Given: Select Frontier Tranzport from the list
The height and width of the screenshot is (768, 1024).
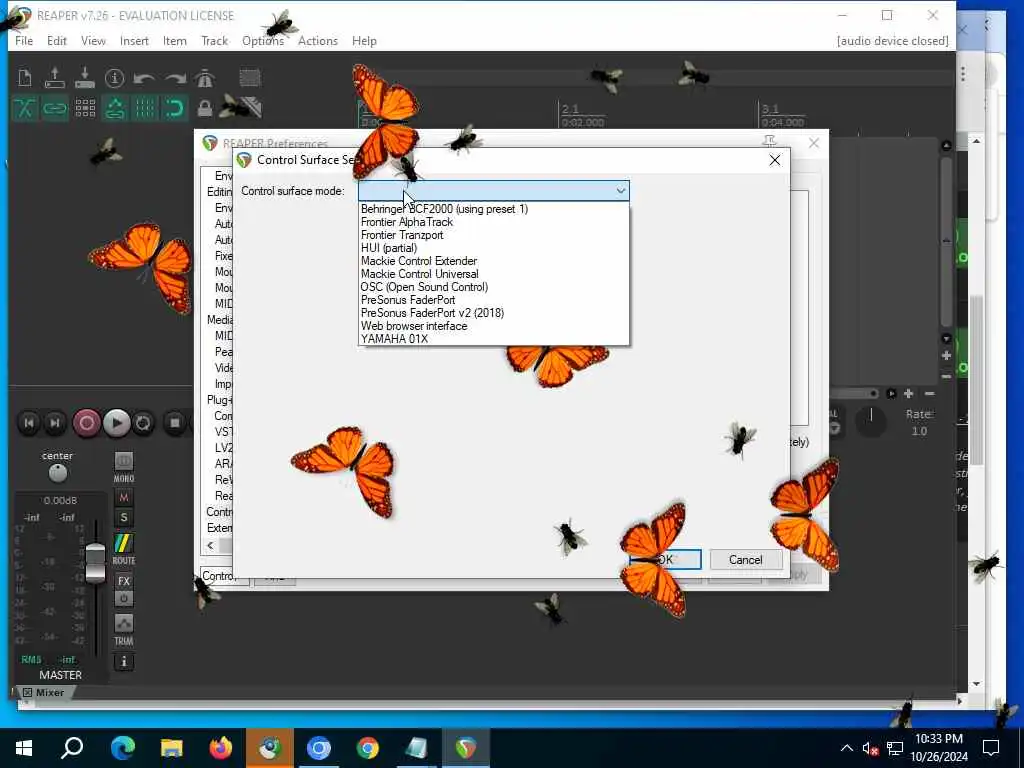Looking at the screenshot, I should coord(494,235).
